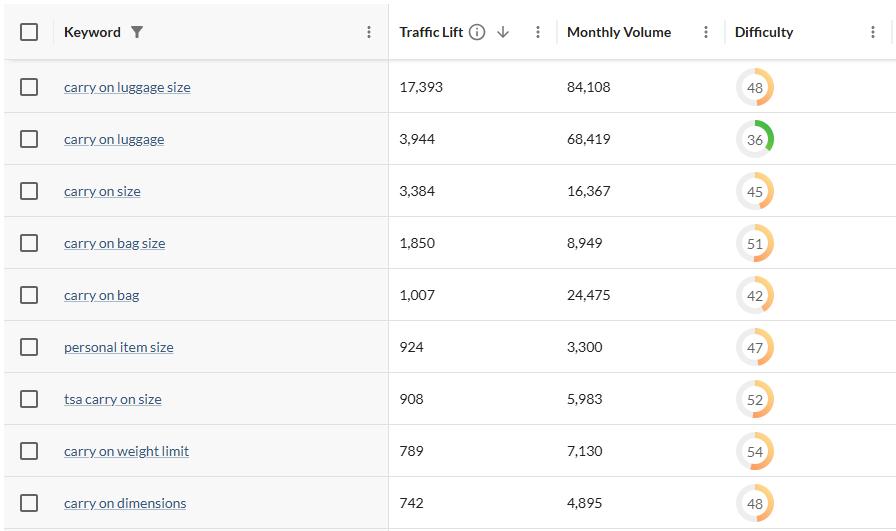Click the Traffic Lift info icon
This screenshot has height=531, width=896.
(x=477, y=32)
